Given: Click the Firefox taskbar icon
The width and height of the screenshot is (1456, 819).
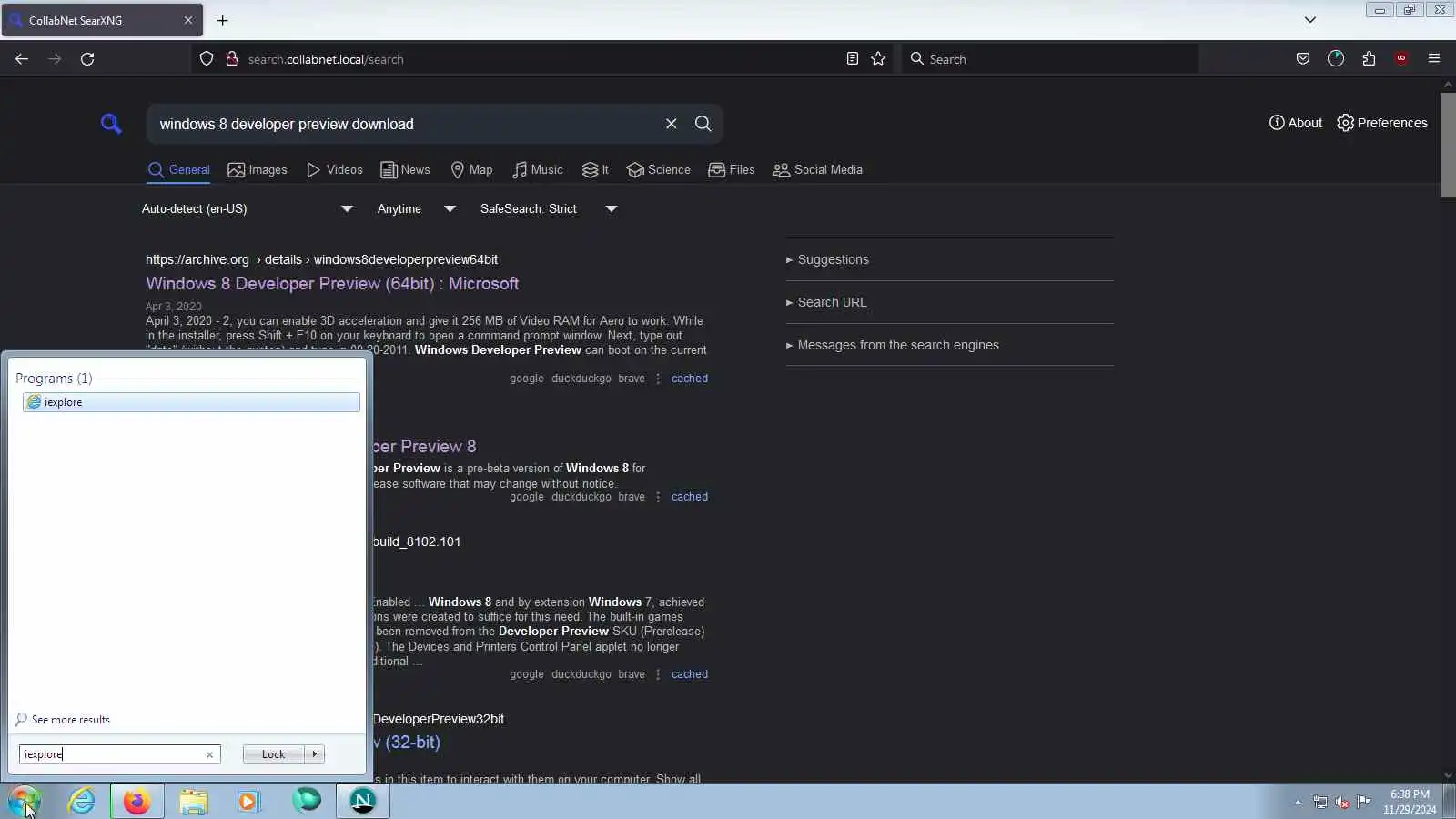Looking at the screenshot, I should coord(137,801).
